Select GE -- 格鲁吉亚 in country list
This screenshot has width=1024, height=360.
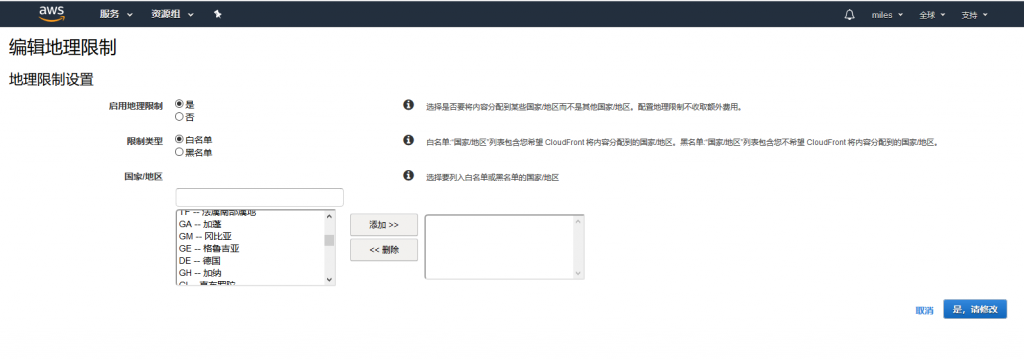pyautogui.click(x=249, y=248)
